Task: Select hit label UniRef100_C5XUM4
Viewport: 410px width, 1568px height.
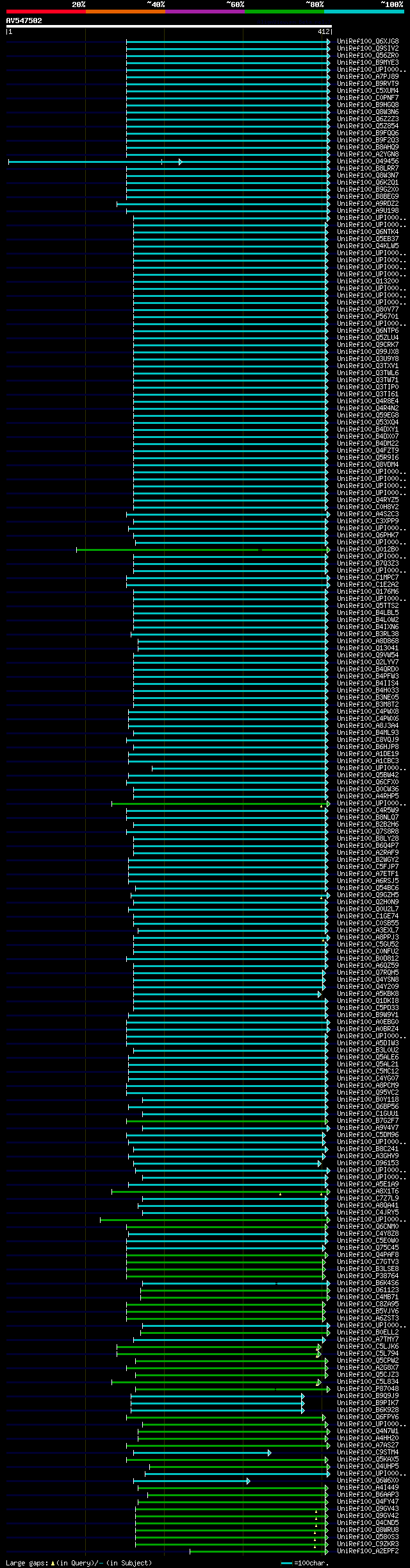Action: [x=368, y=91]
